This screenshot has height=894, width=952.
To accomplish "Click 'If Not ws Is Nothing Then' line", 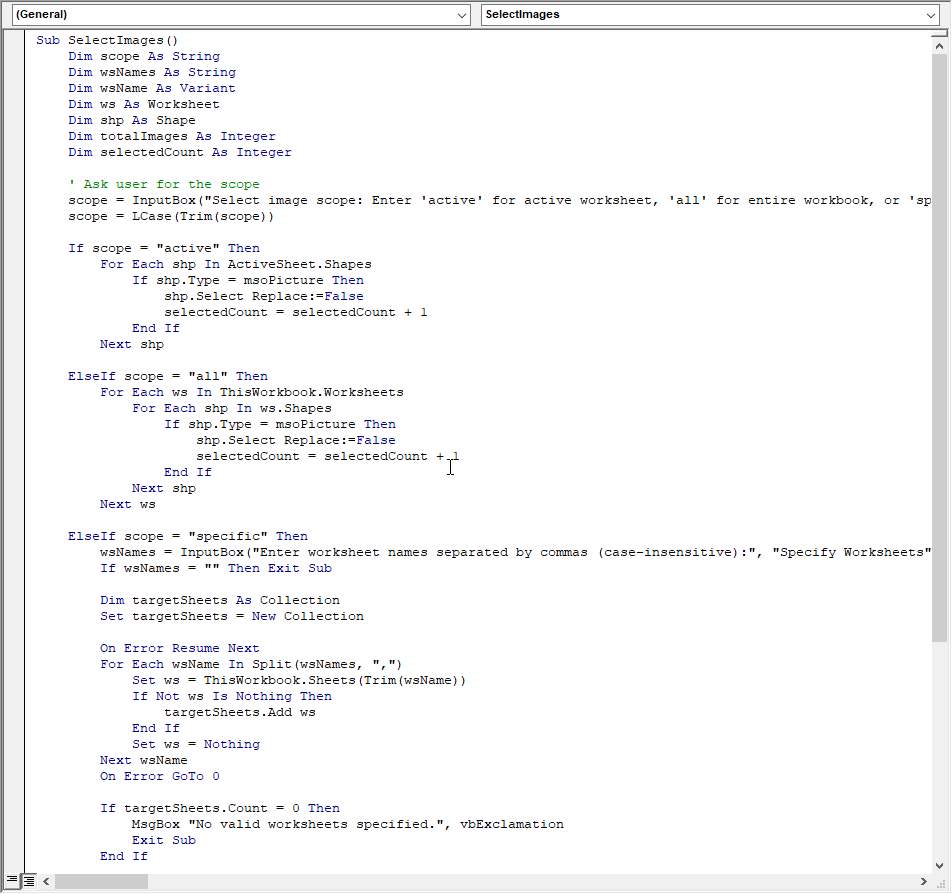I will 232,697.
